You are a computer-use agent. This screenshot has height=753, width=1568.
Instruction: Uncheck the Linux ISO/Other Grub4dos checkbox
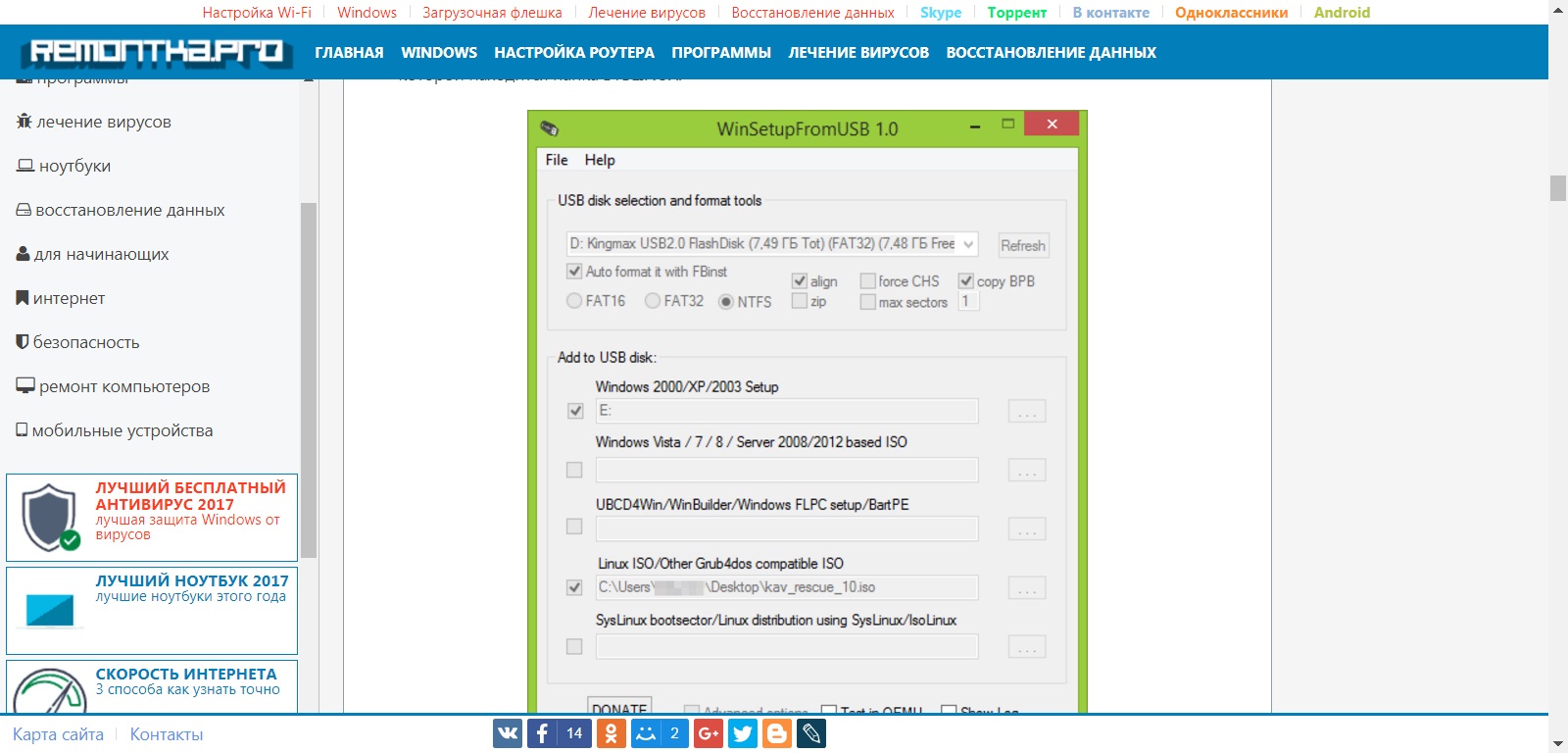574,587
